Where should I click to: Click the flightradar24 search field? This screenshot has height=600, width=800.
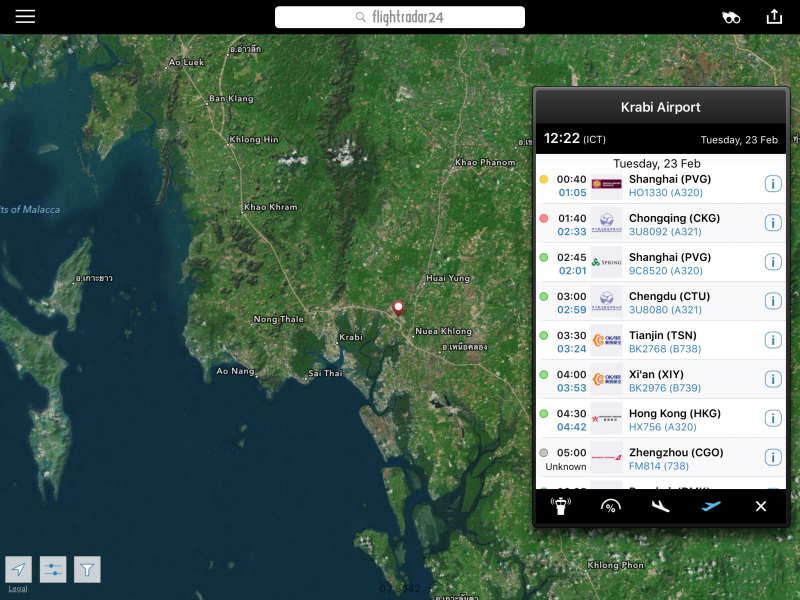(x=400, y=17)
